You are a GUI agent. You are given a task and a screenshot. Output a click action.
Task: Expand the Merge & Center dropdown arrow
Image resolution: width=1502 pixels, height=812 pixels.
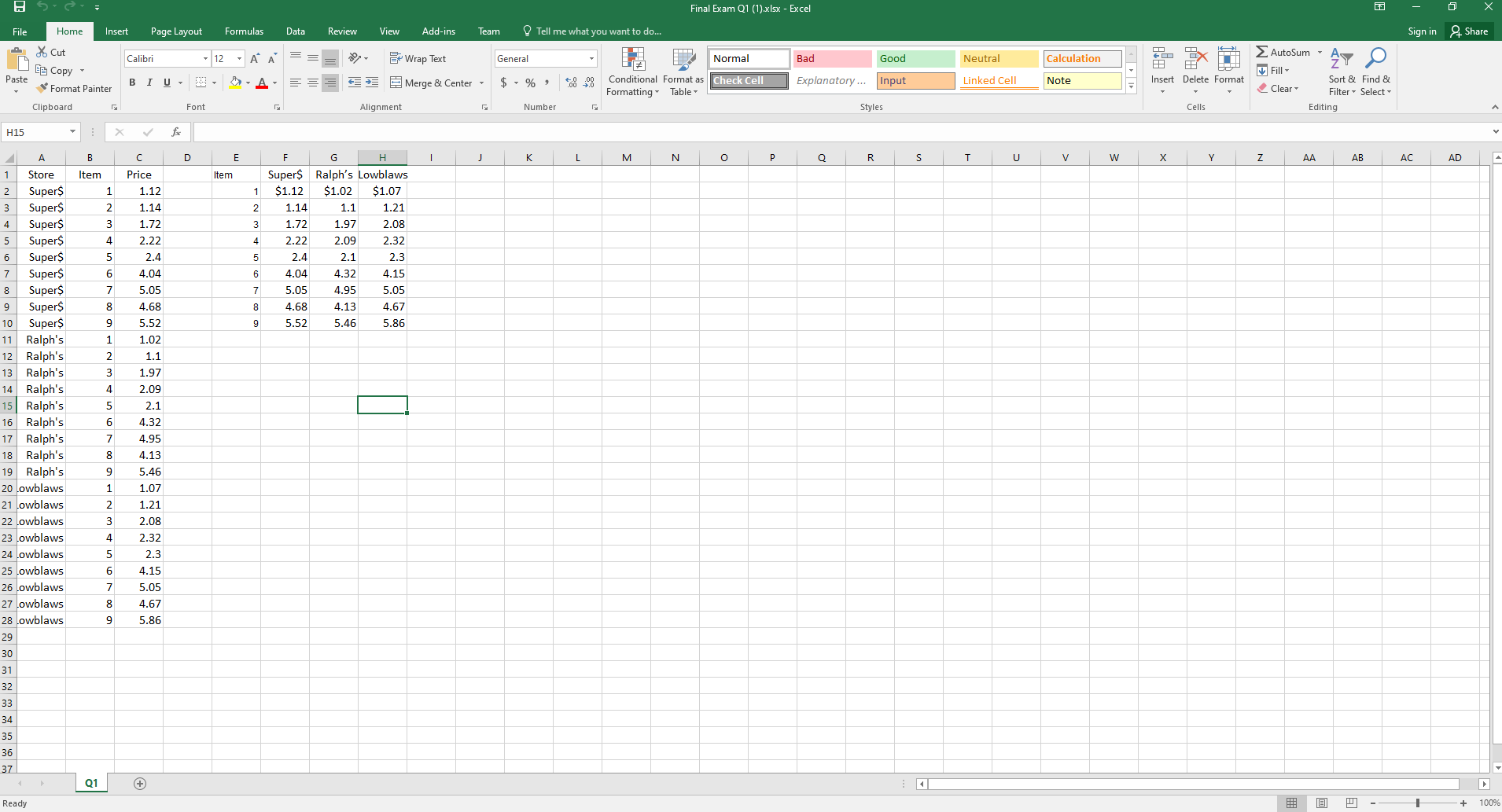point(481,83)
